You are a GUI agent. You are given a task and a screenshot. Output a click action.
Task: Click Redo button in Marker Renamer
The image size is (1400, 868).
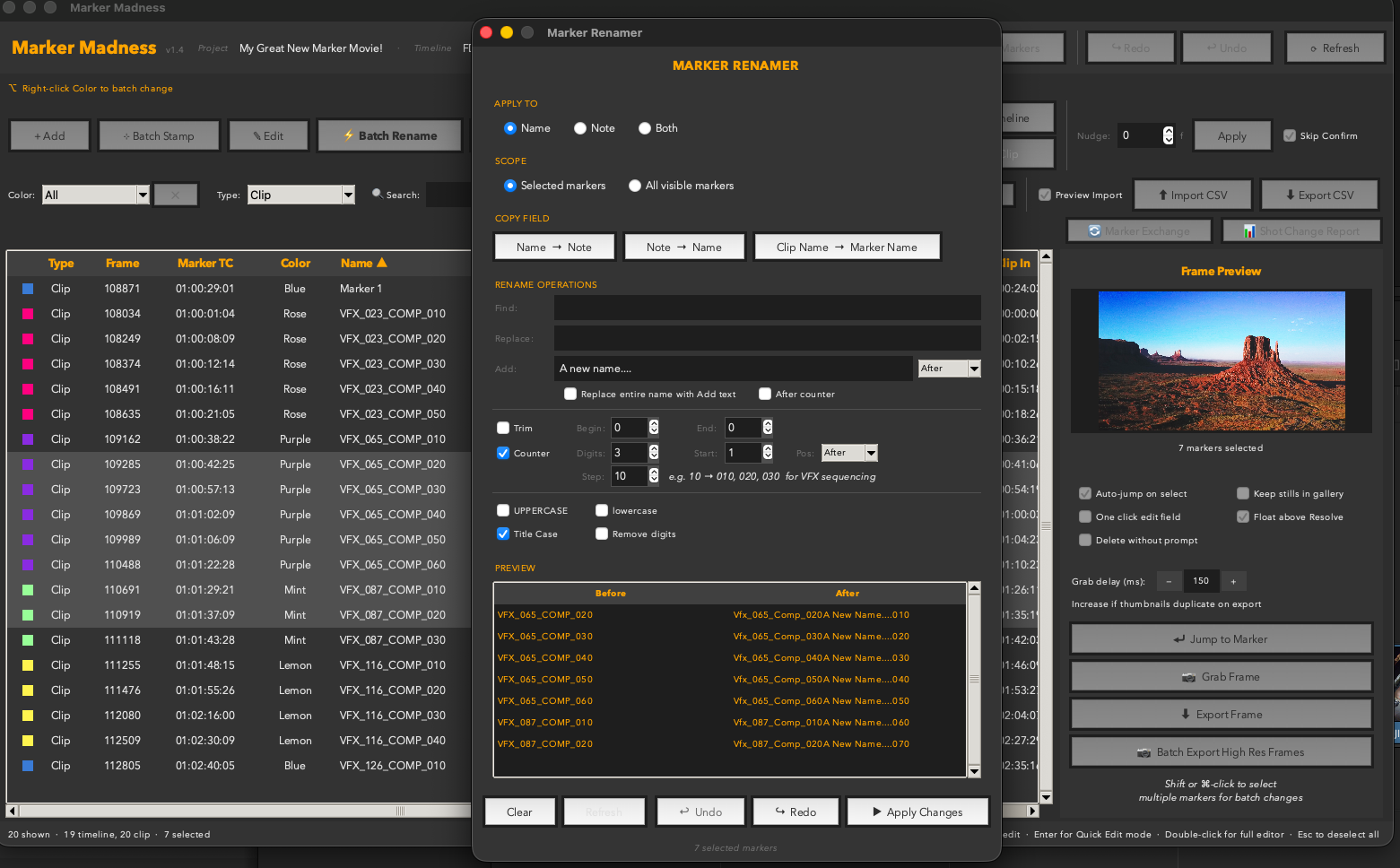pos(796,812)
